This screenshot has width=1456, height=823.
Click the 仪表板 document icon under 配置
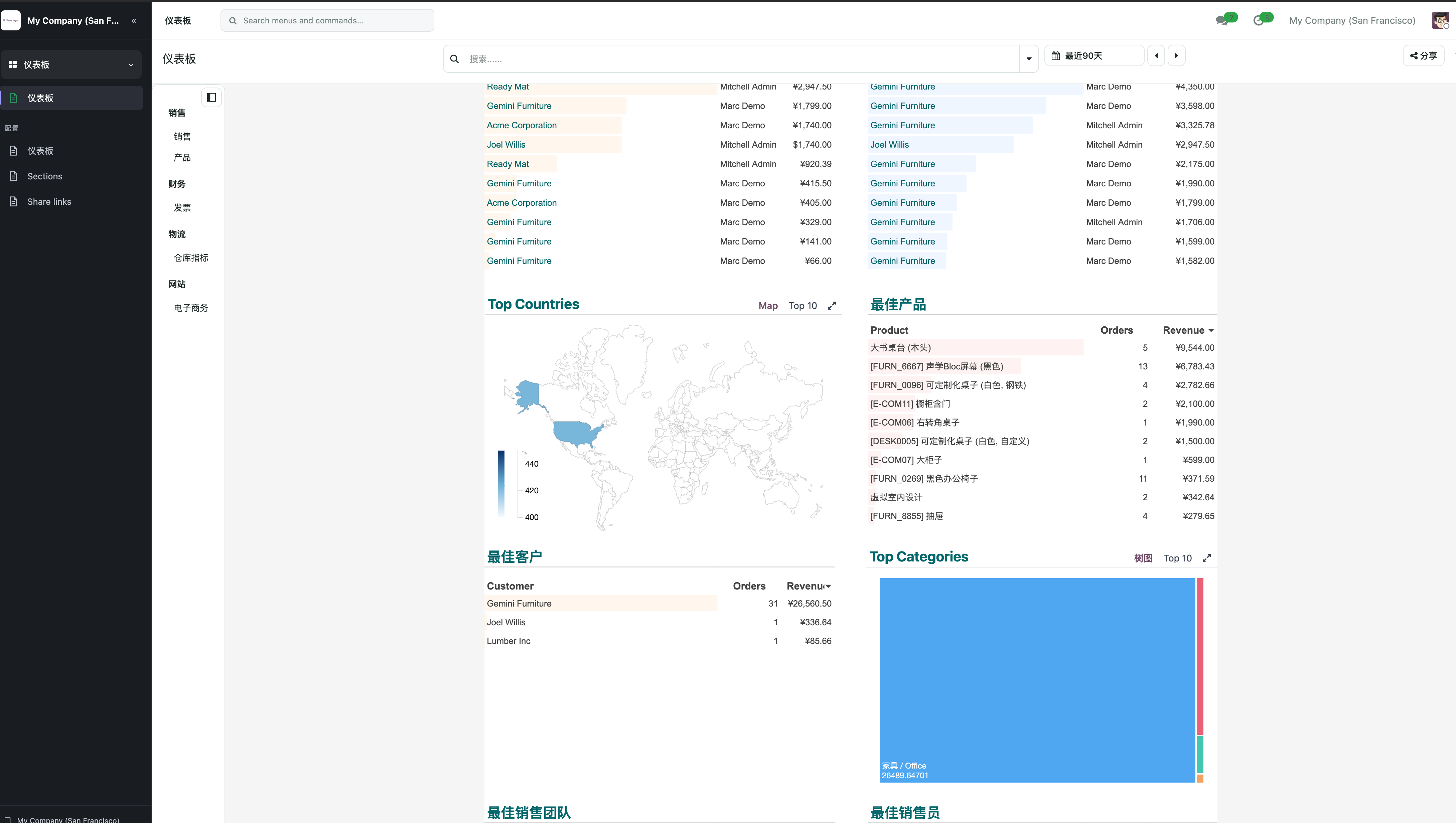coord(14,151)
